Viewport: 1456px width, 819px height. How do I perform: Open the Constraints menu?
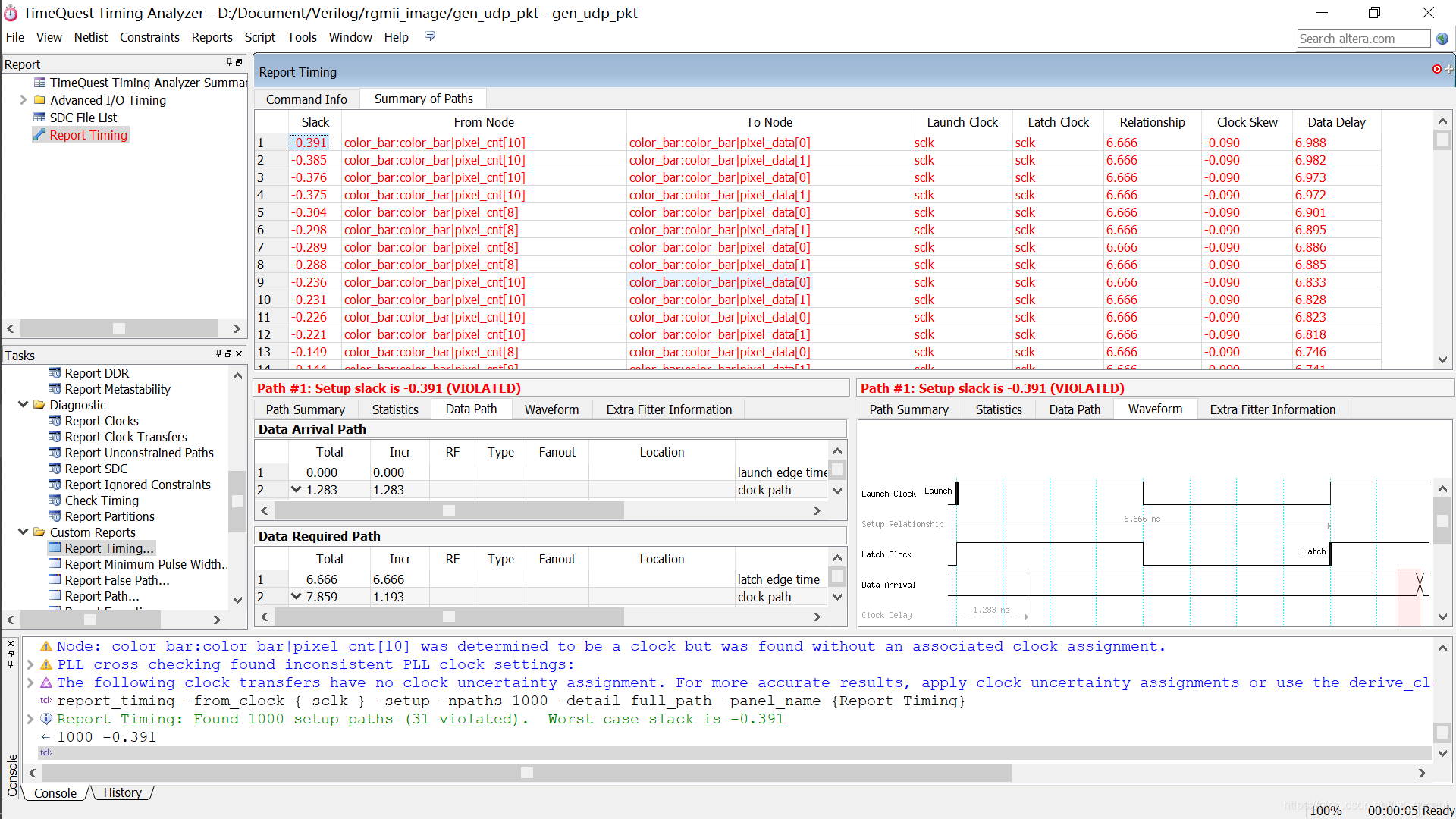(x=149, y=37)
